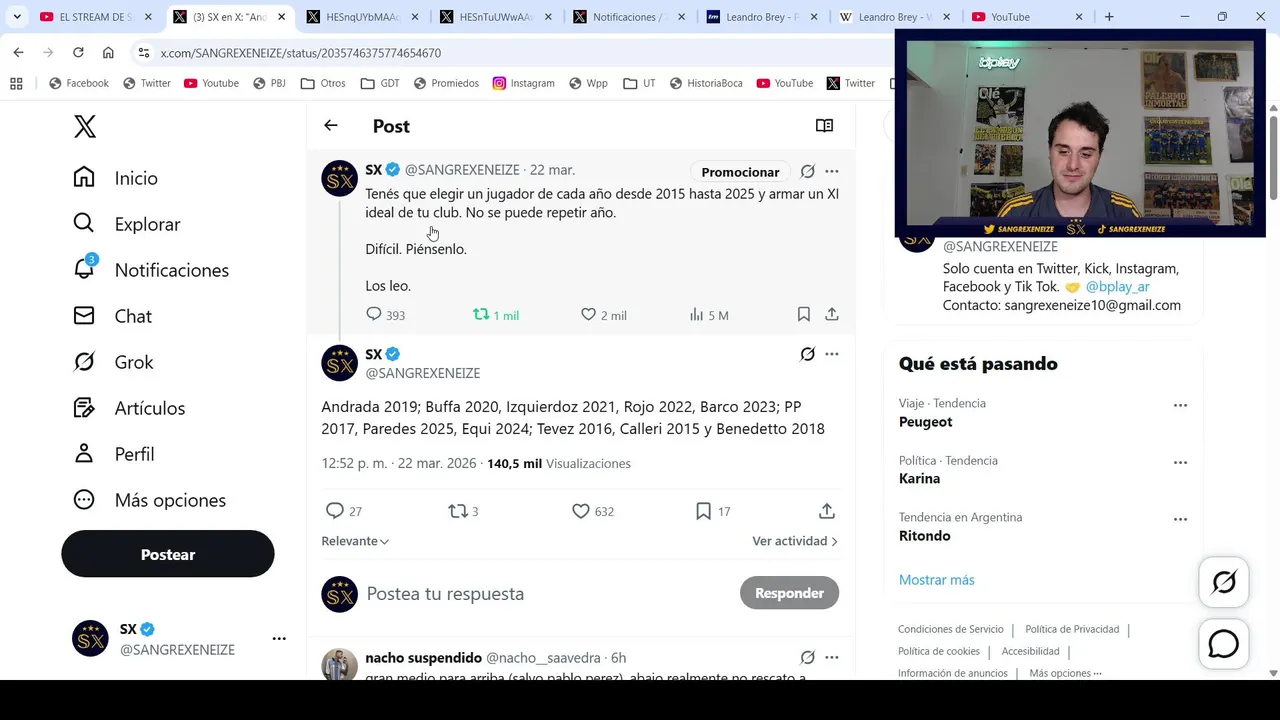The height and width of the screenshot is (720, 1280).
Task: Click the address bar URL
Action: pyautogui.click(x=300, y=53)
